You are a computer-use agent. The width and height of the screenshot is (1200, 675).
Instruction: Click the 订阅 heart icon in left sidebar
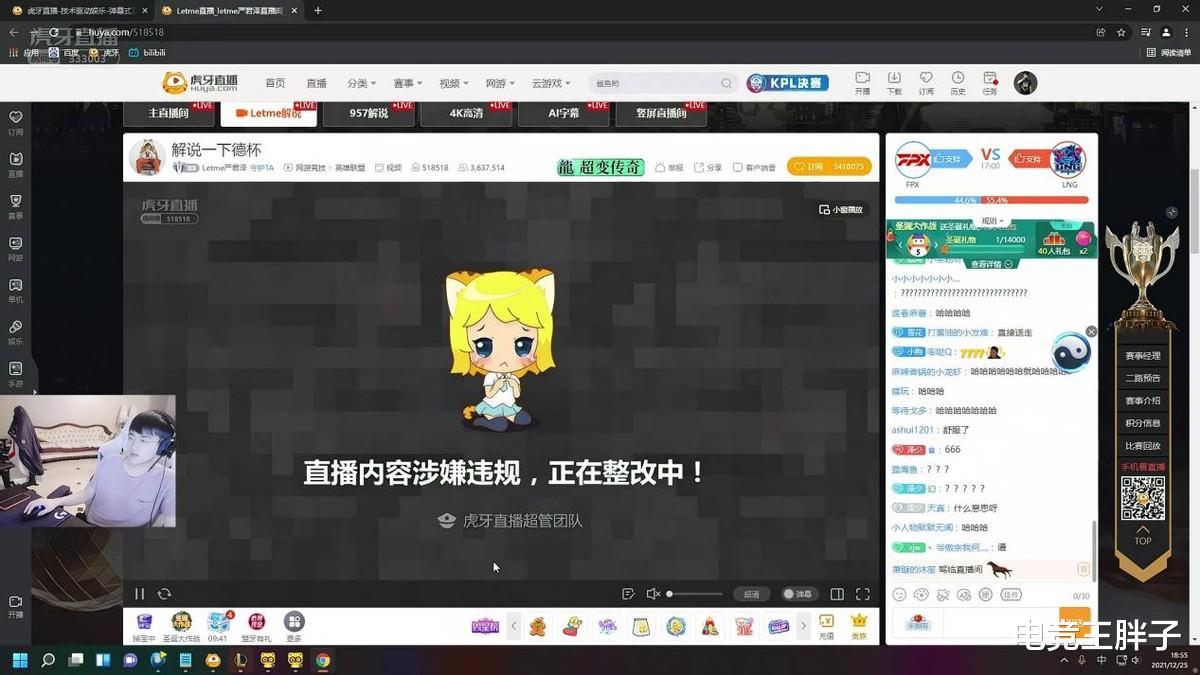coord(16,117)
